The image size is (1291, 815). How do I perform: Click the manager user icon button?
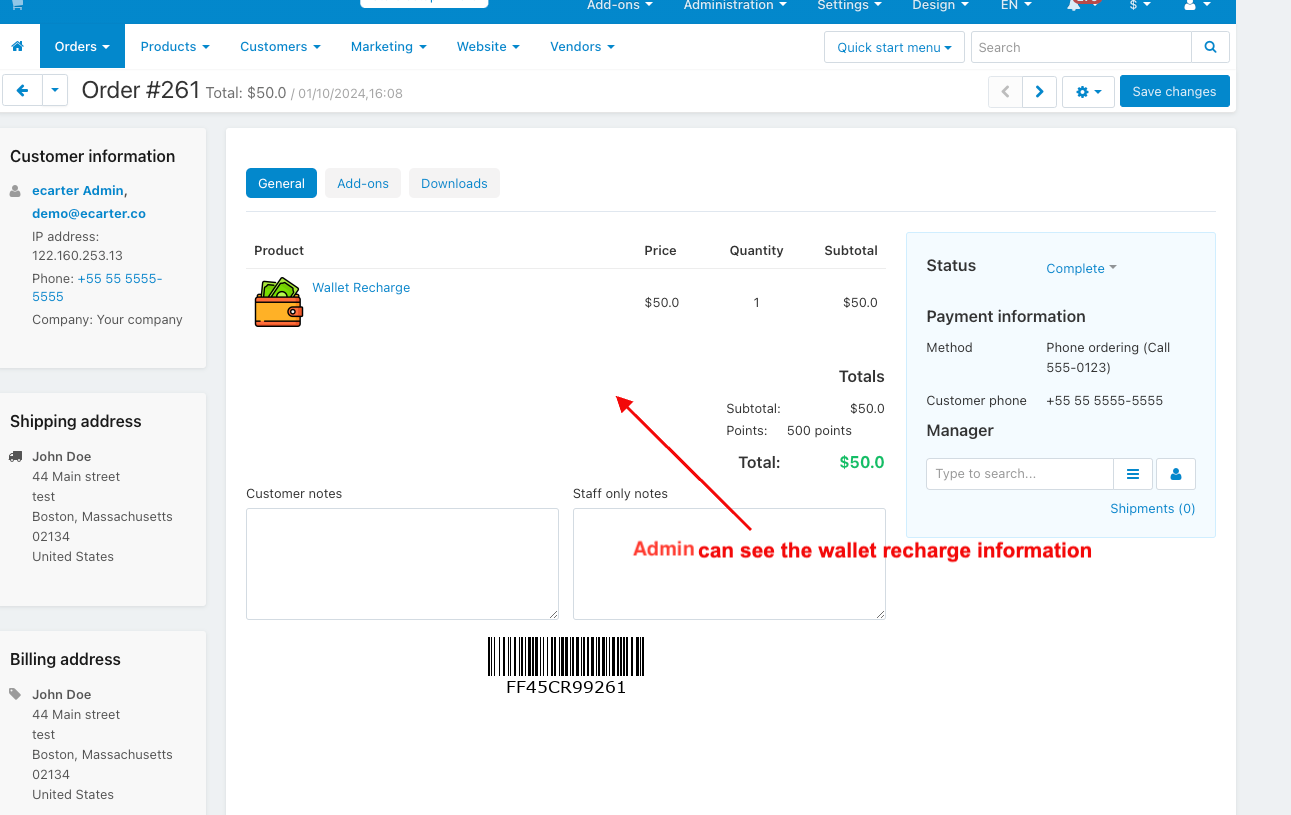[1176, 474]
